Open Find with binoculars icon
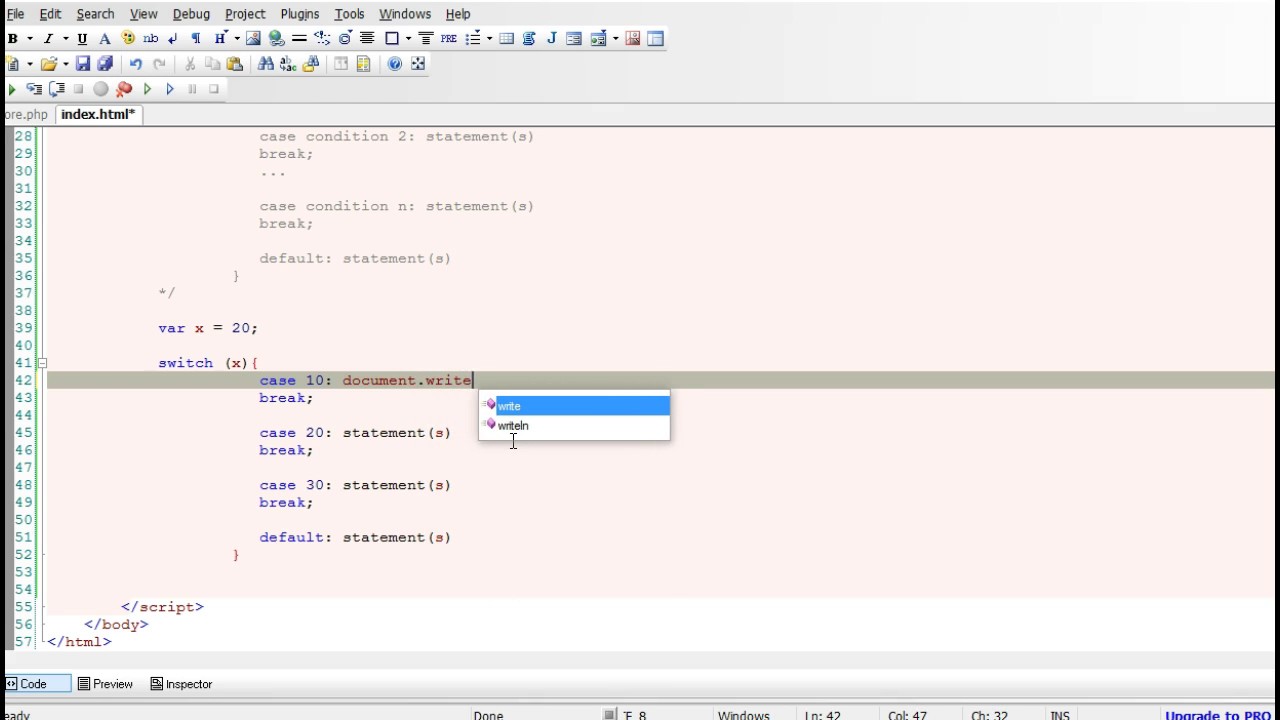This screenshot has height=720, width=1280. coord(265,64)
